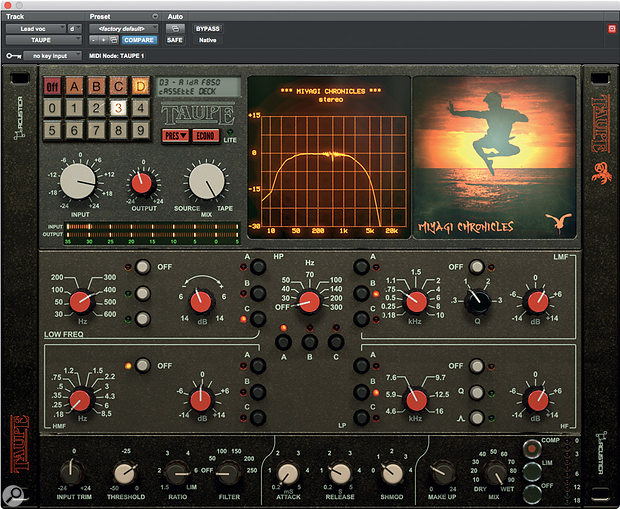Click the compressor ATTACK knob
620x509 pixels.
[x=288, y=473]
